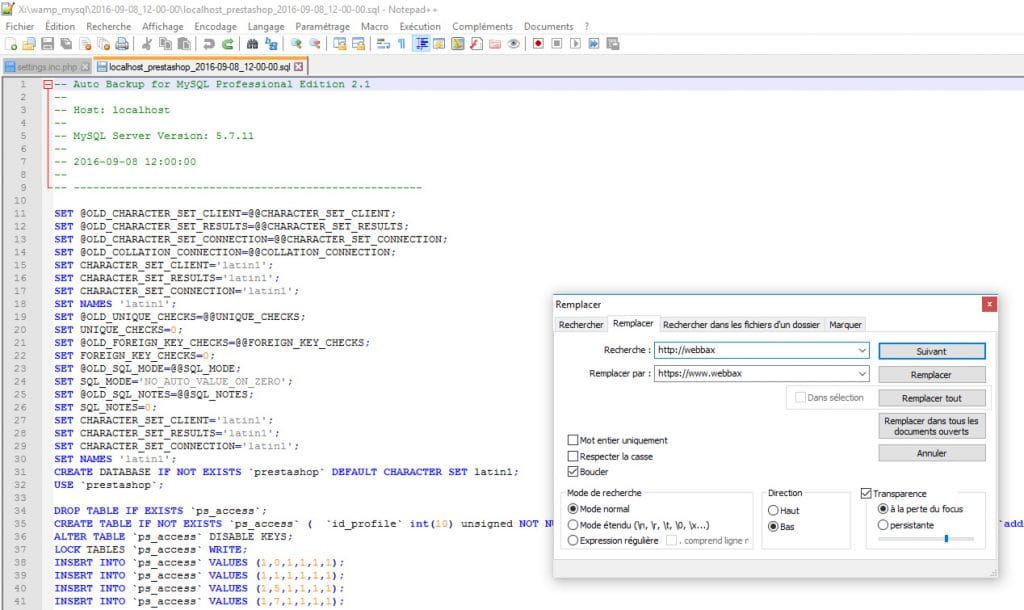Zoom out using the magnifier minus icon
This screenshot has width=1024, height=610.
(x=315, y=44)
